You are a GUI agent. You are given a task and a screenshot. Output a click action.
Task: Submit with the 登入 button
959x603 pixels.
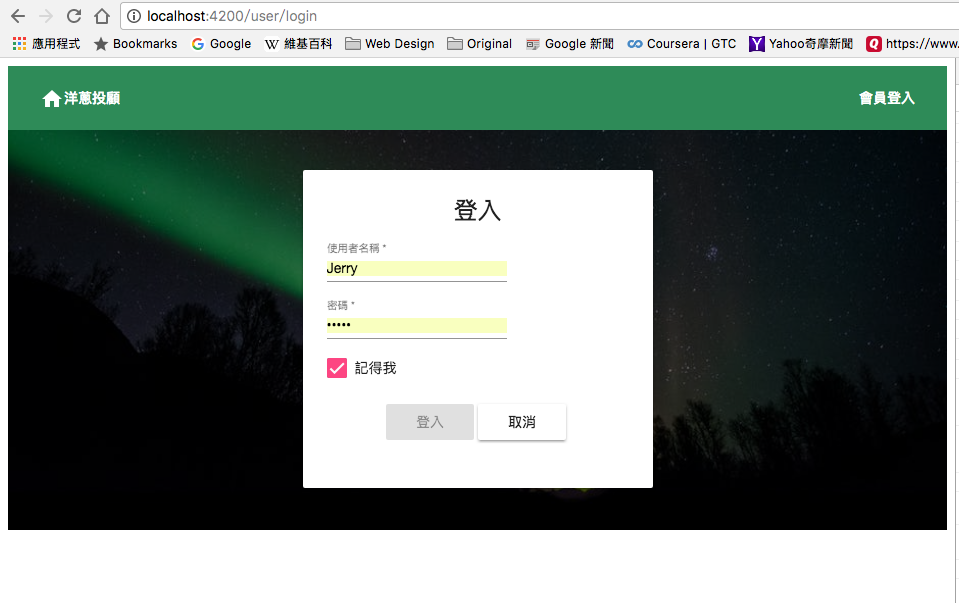(x=430, y=422)
